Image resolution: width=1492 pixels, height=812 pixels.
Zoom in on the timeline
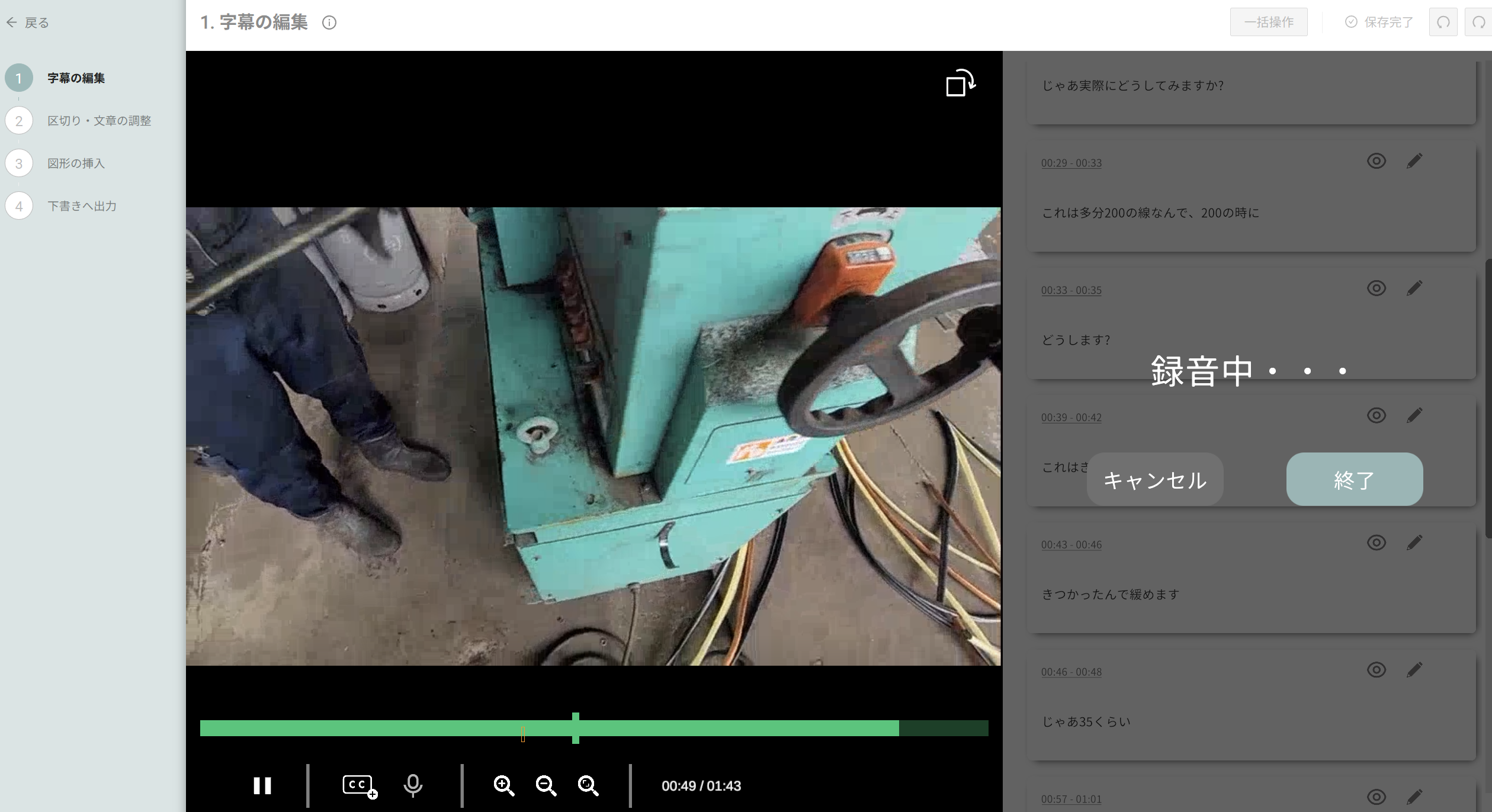click(x=503, y=785)
